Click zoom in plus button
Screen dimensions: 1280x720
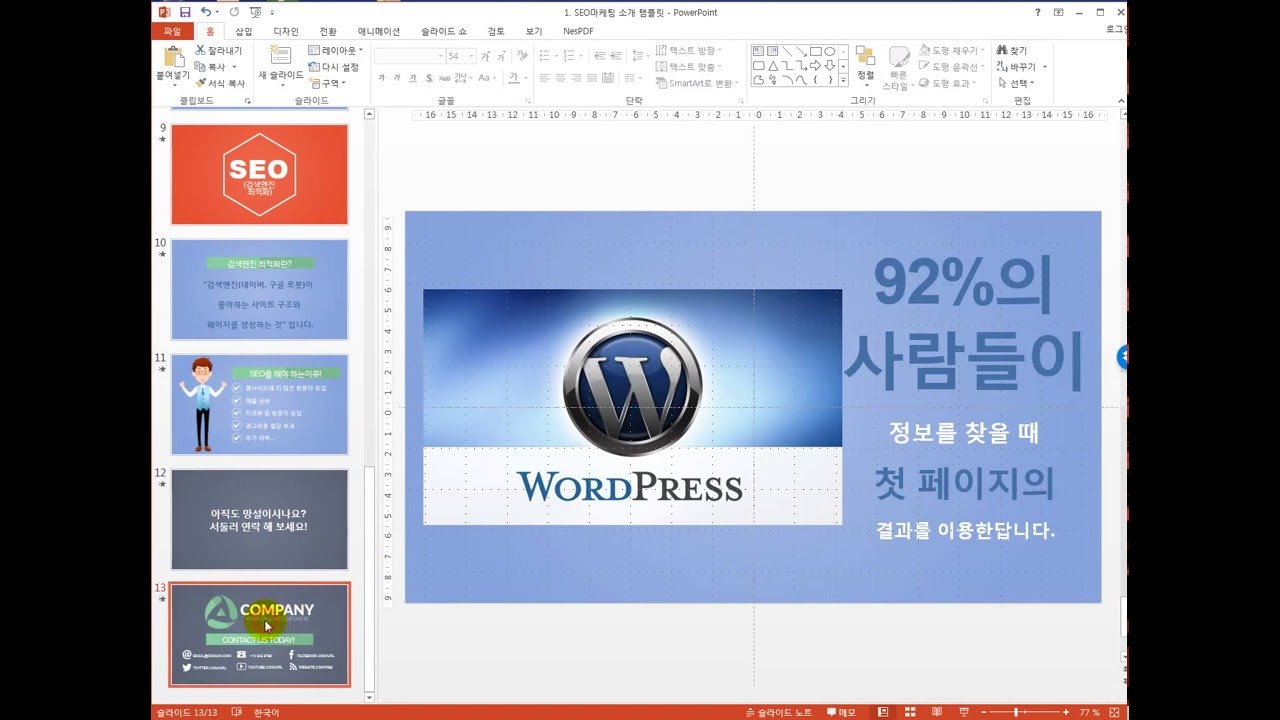tap(1066, 712)
